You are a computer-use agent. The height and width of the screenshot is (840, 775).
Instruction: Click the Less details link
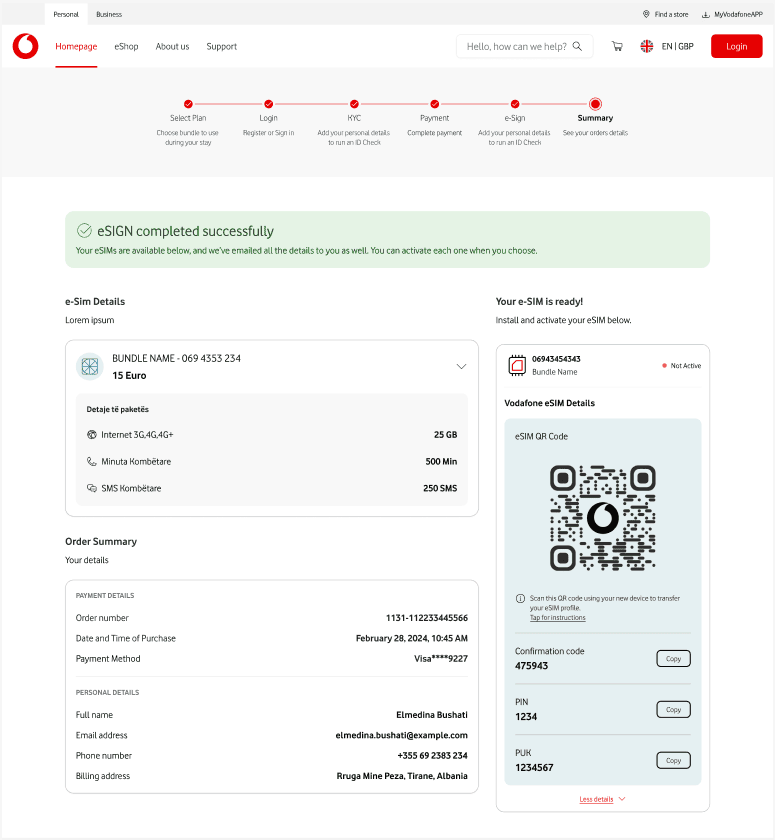tap(596, 799)
